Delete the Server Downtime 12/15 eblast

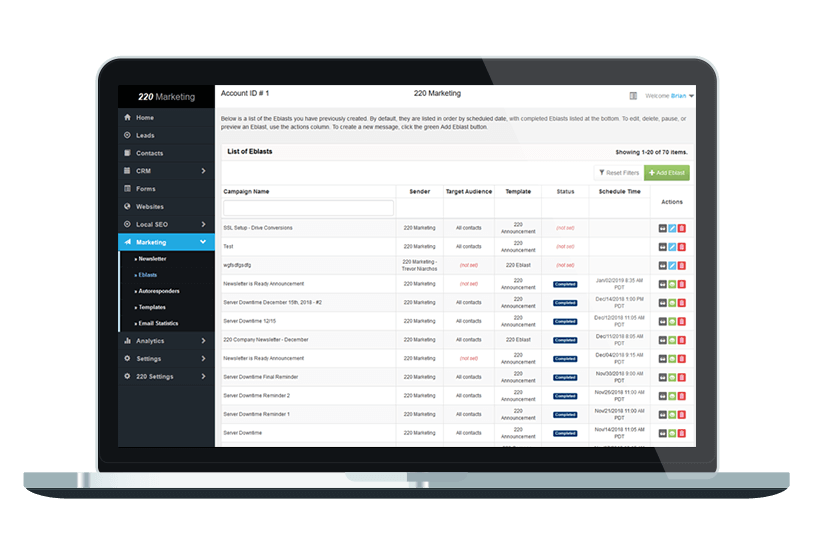click(682, 321)
